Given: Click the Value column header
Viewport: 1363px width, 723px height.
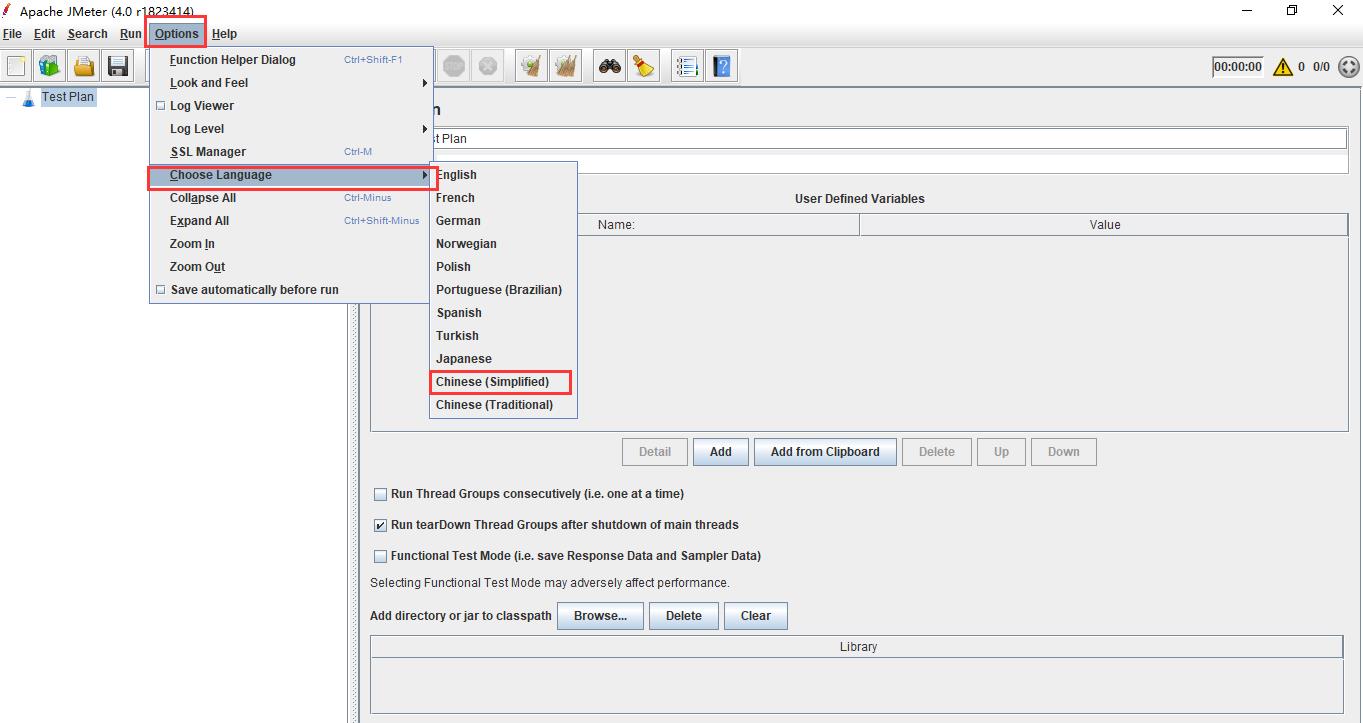Looking at the screenshot, I should (x=1104, y=225).
